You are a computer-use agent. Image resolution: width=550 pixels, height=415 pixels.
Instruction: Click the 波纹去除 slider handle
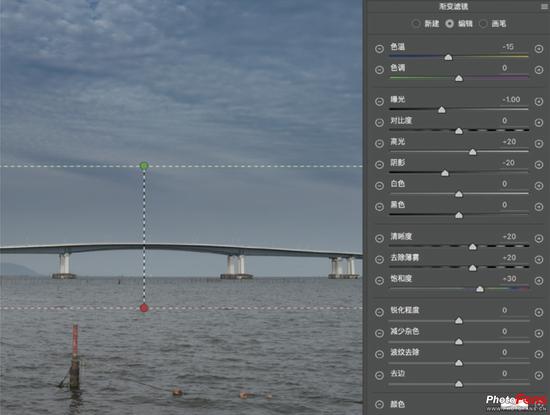pos(459,363)
